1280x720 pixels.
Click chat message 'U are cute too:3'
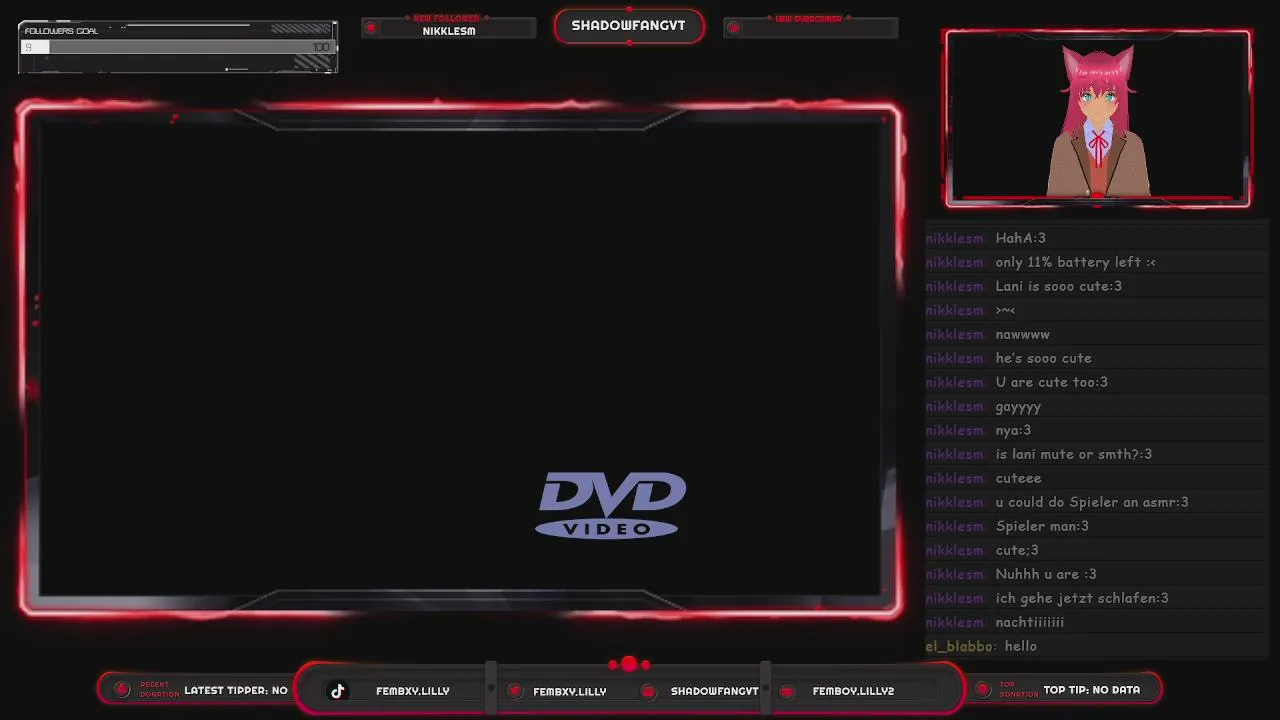pyautogui.click(x=1052, y=382)
